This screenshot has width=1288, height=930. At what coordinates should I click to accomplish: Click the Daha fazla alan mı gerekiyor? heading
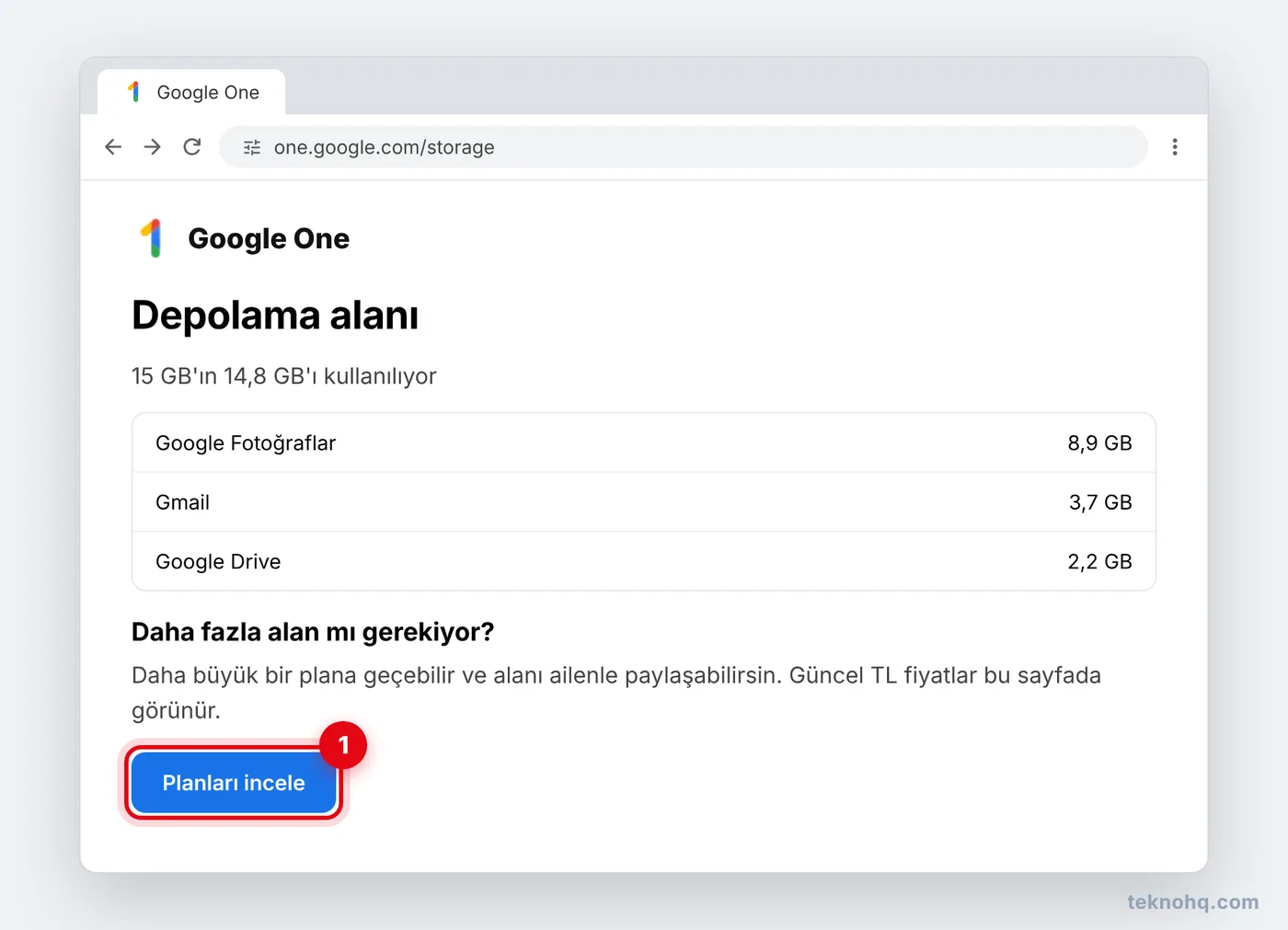[x=313, y=632]
